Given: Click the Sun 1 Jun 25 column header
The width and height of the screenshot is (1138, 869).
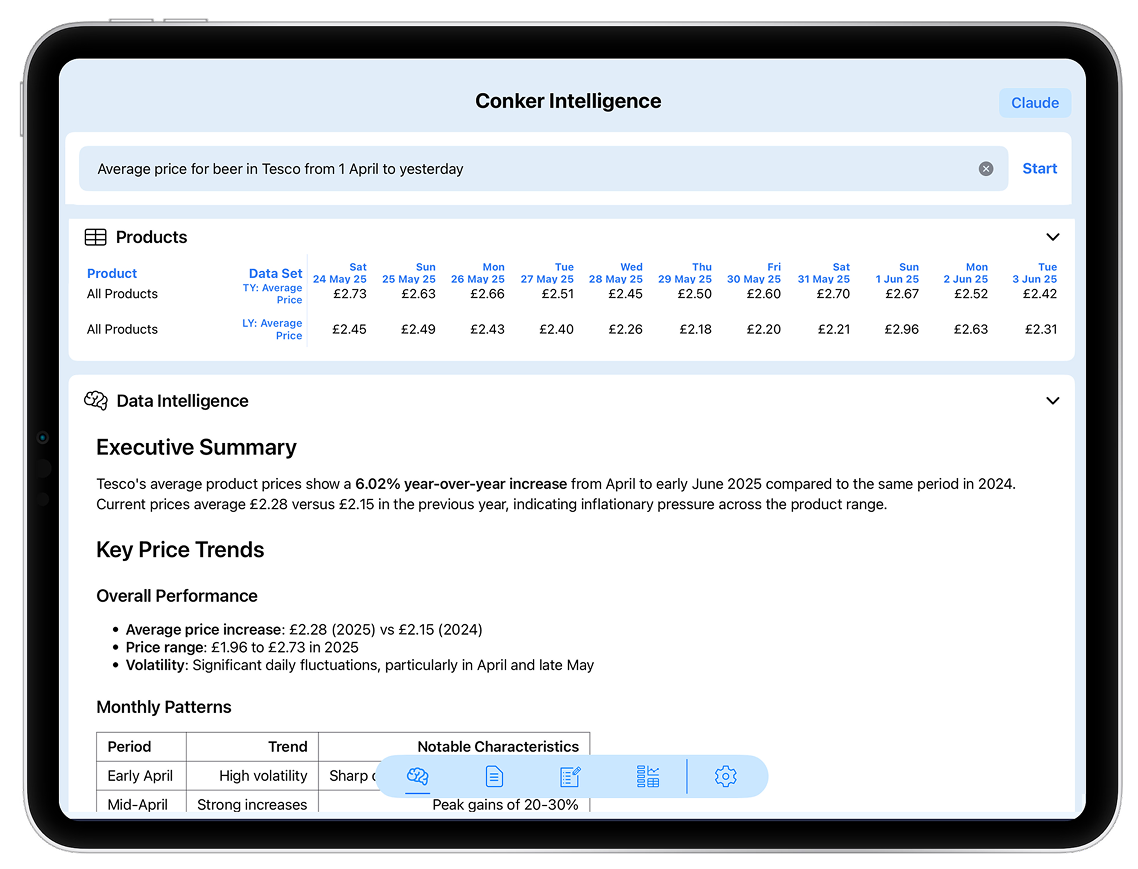Looking at the screenshot, I should pos(897,273).
